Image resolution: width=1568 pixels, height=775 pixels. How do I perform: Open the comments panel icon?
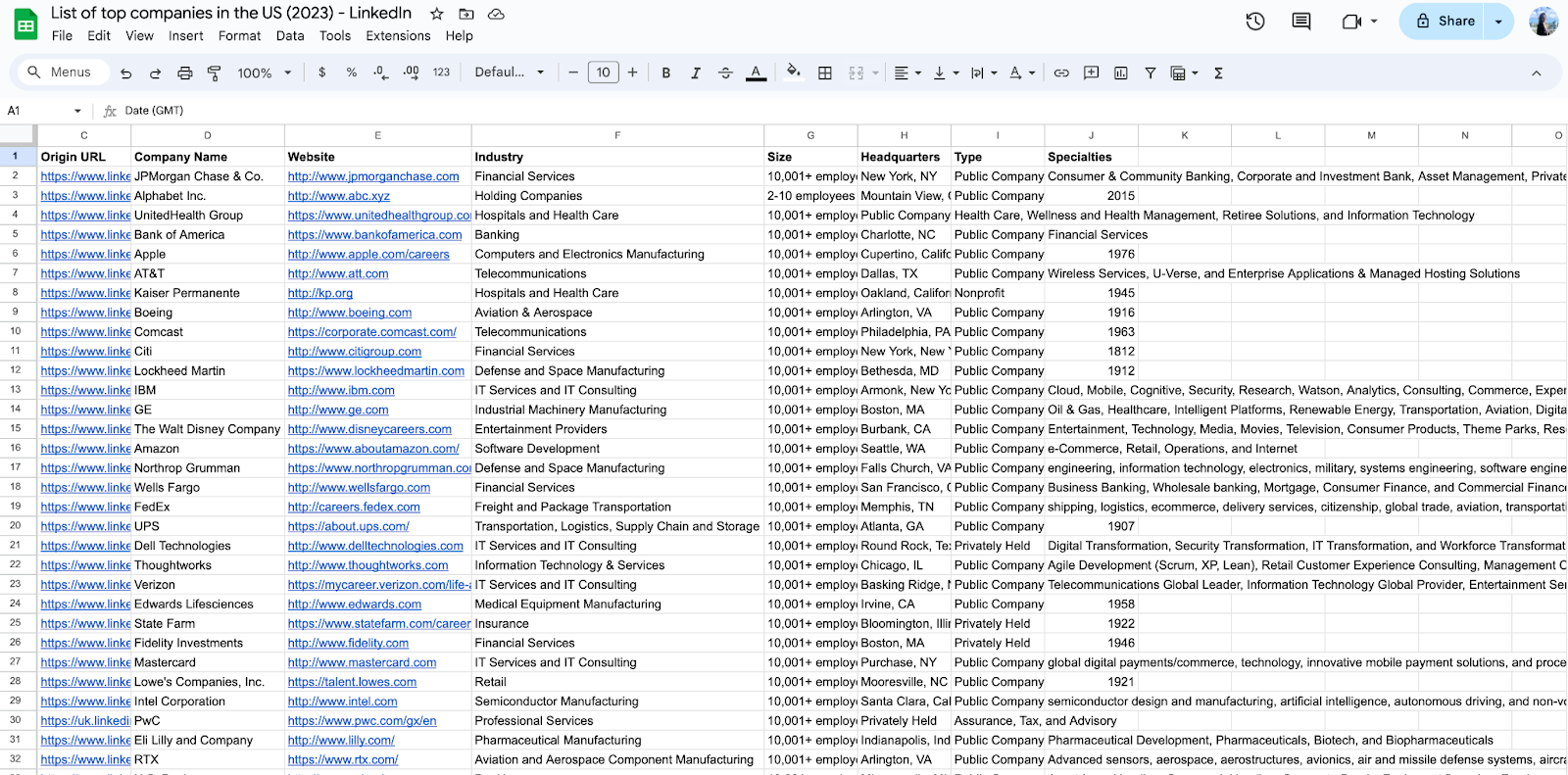pyautogui.click(x=1301, y=21)
